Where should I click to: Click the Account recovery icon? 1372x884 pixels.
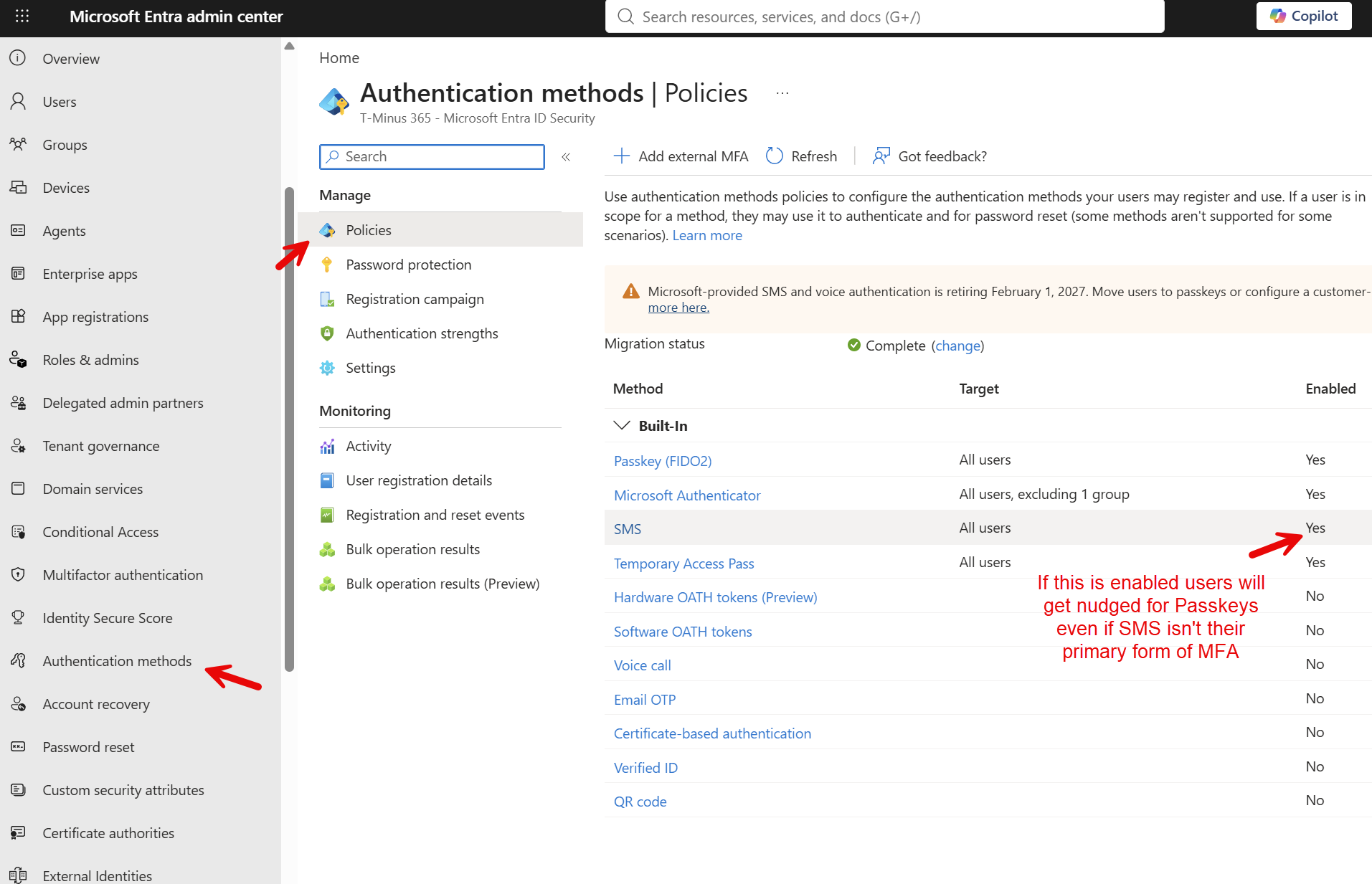tap(18, 703)
